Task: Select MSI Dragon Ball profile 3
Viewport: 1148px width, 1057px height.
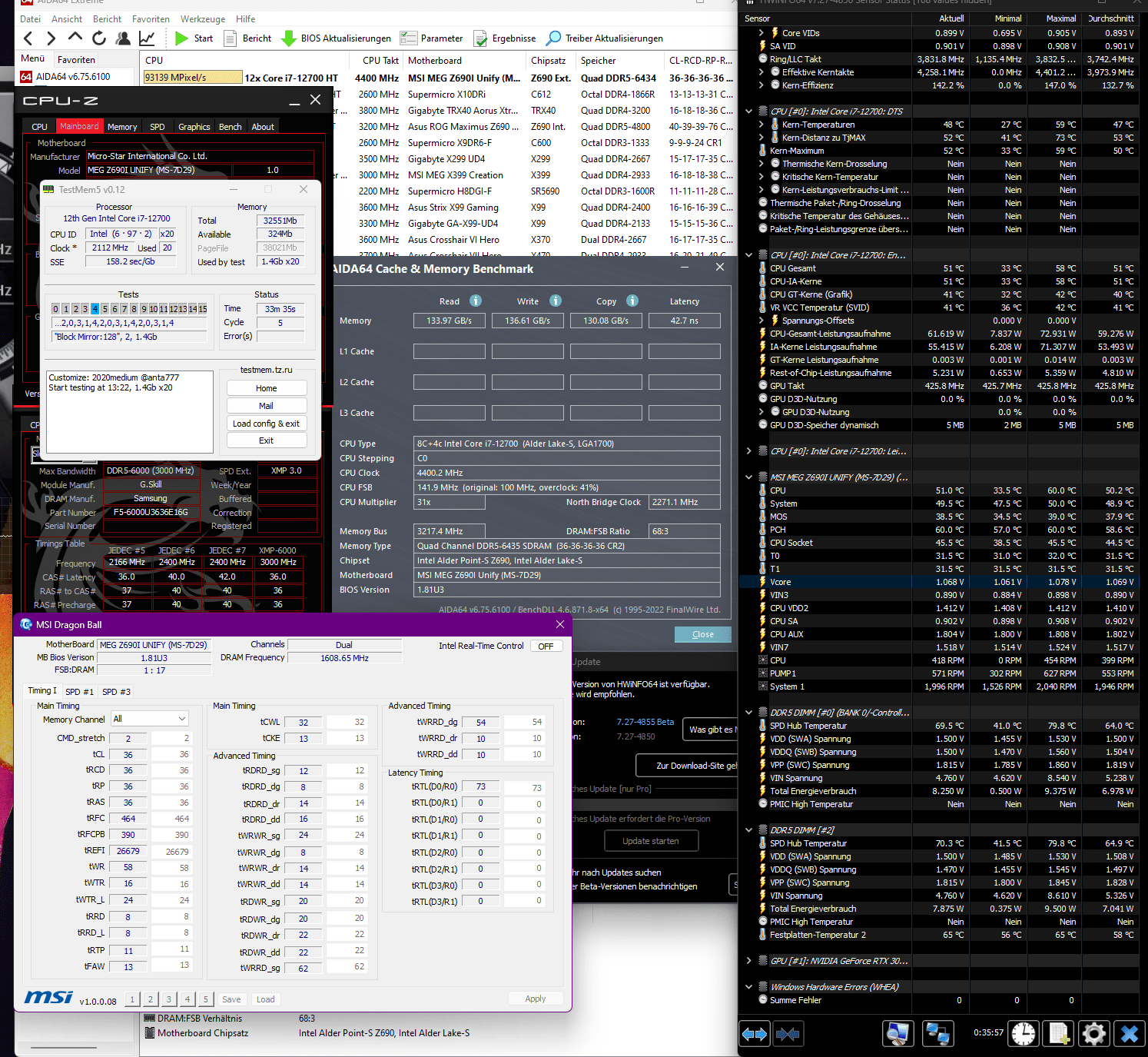Action: [169, 999]
